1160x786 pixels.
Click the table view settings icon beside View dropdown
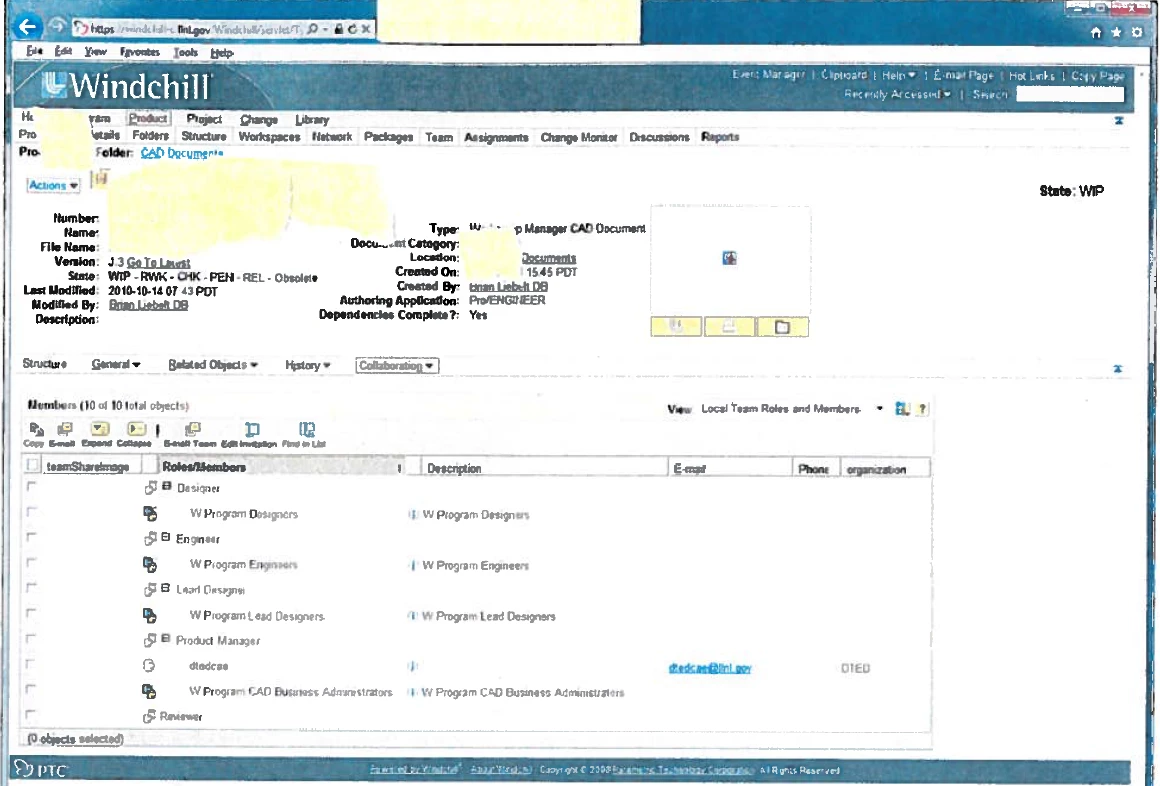(902, 409)
